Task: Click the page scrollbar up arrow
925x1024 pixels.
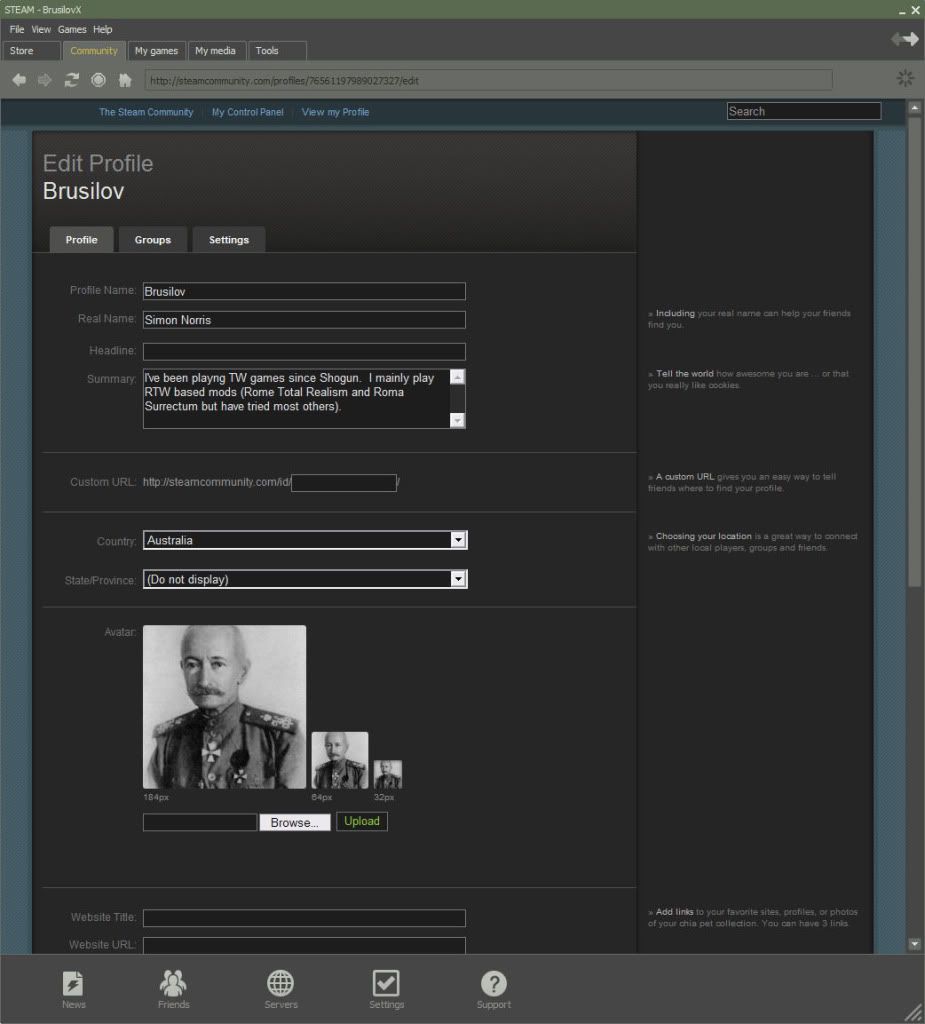Action: click(915, 108)
